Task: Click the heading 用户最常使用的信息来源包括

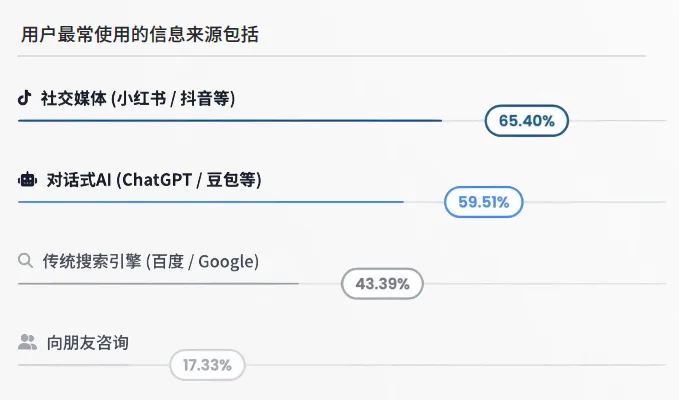Action: coord(140,35)
